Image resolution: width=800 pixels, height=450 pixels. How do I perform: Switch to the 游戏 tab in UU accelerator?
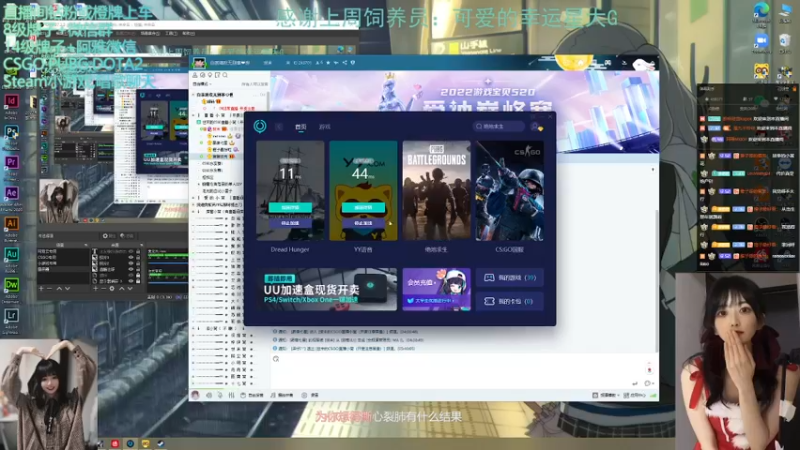click(324, 127)
